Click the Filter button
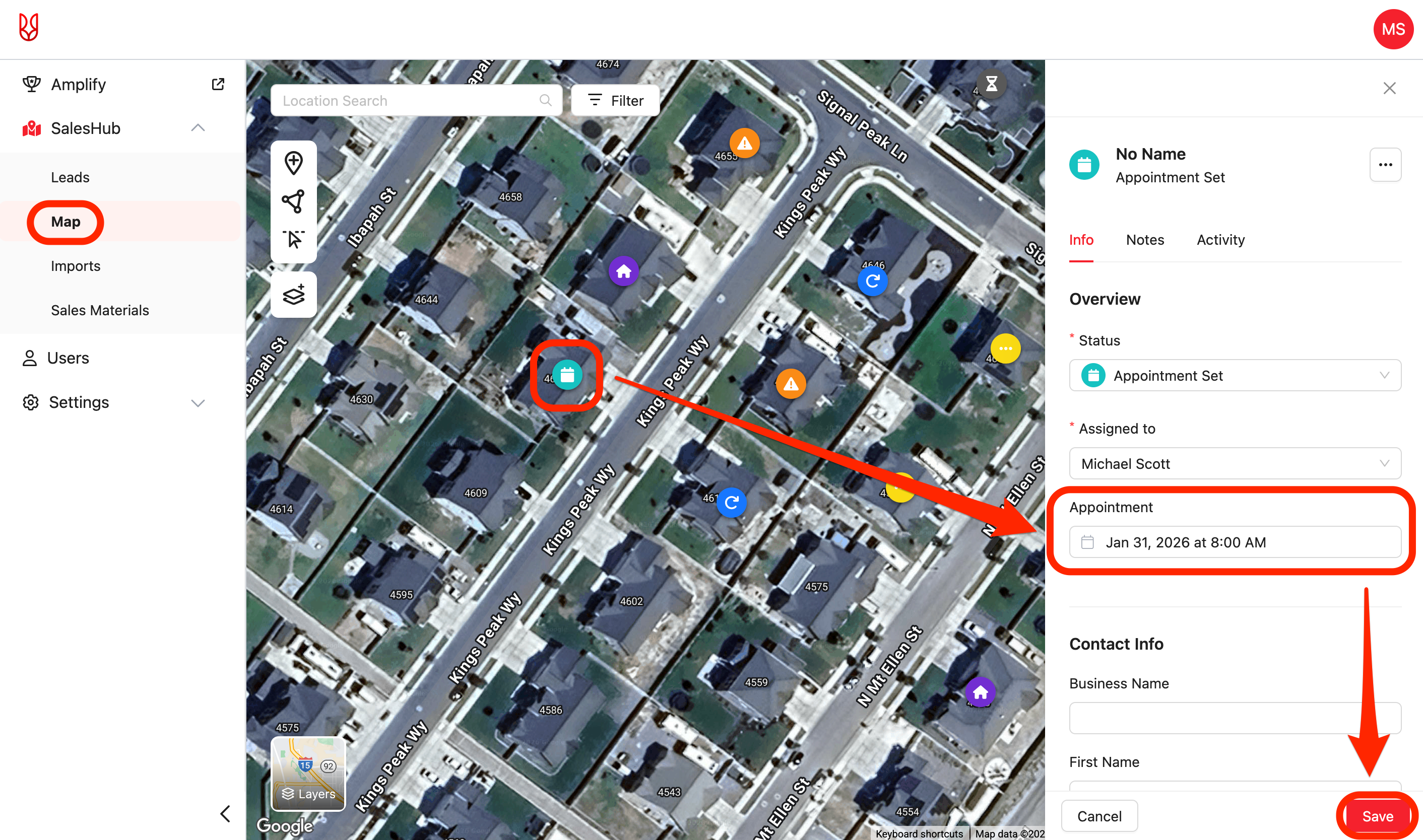This screenshot has height=840, width=1423. point(616,101)
